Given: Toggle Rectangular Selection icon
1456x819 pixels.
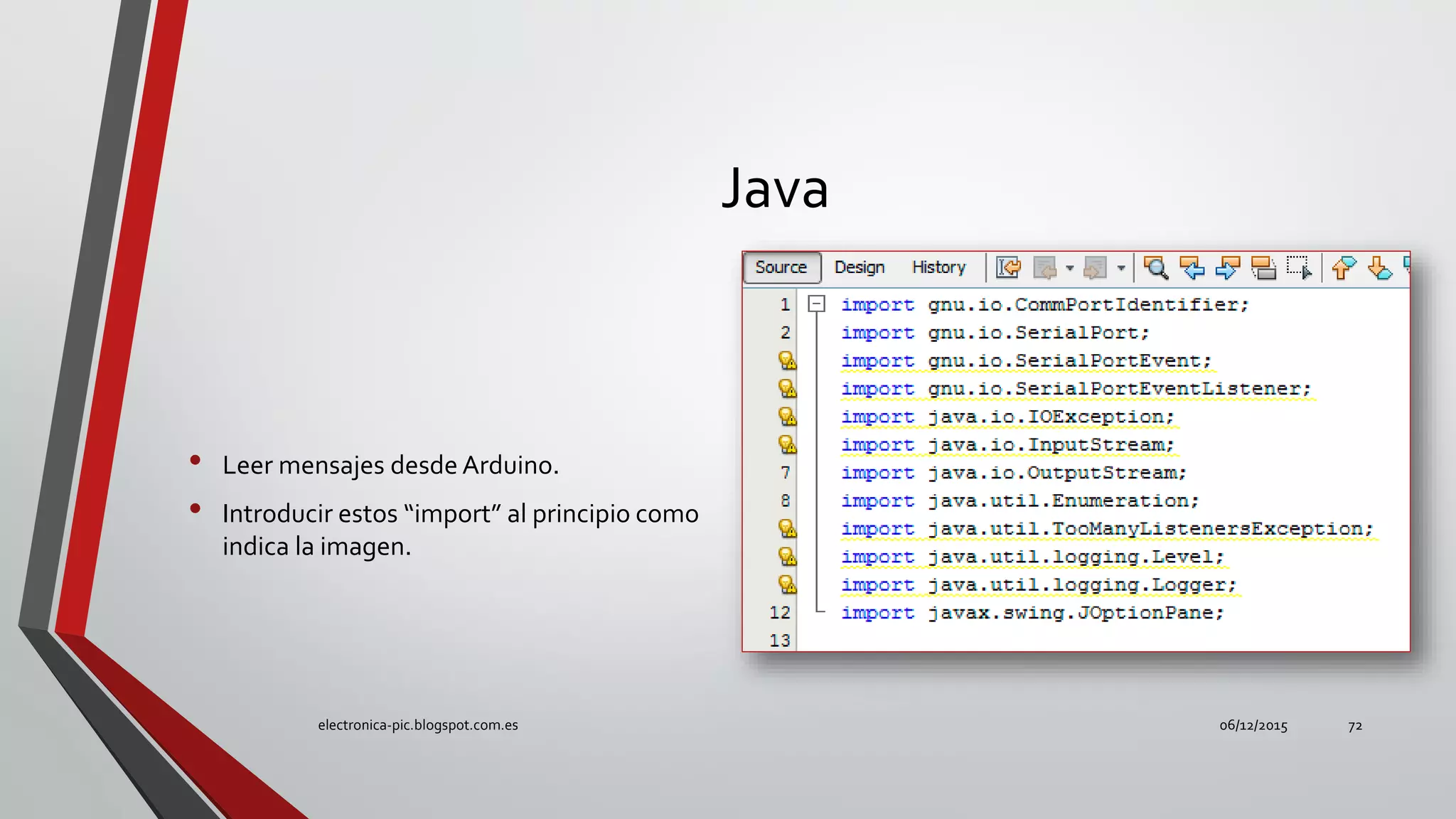Looking at the screenshot, I should (x=1299, y=267).
